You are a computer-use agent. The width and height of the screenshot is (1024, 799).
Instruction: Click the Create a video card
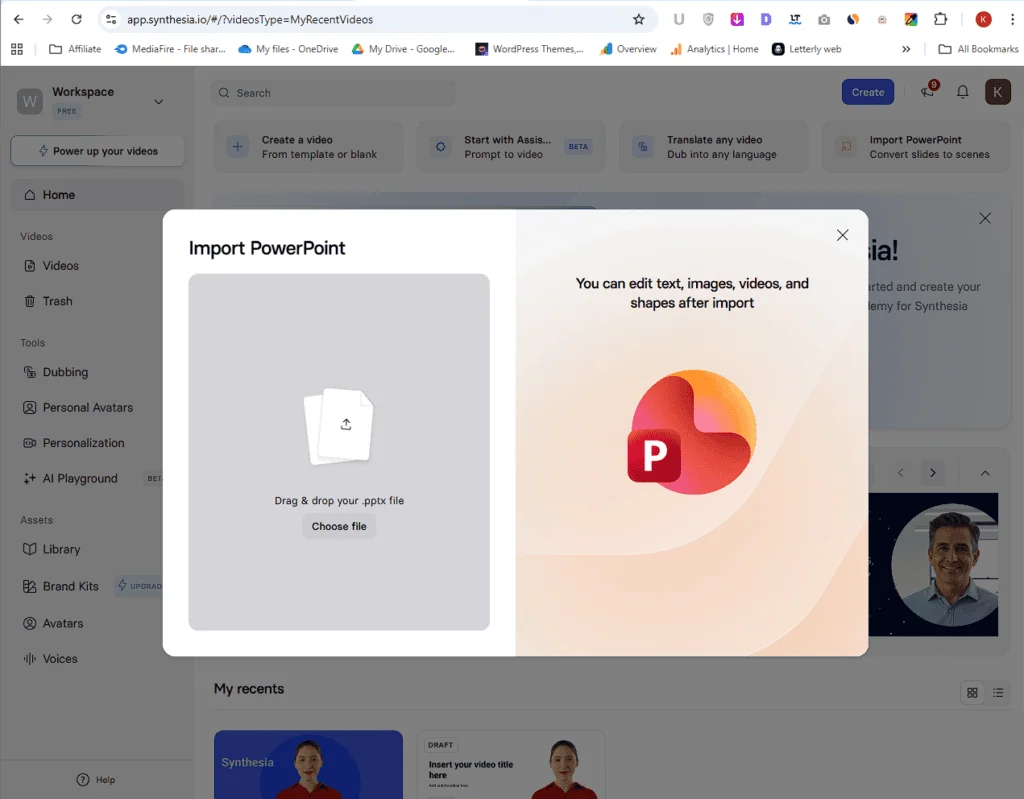308,147
